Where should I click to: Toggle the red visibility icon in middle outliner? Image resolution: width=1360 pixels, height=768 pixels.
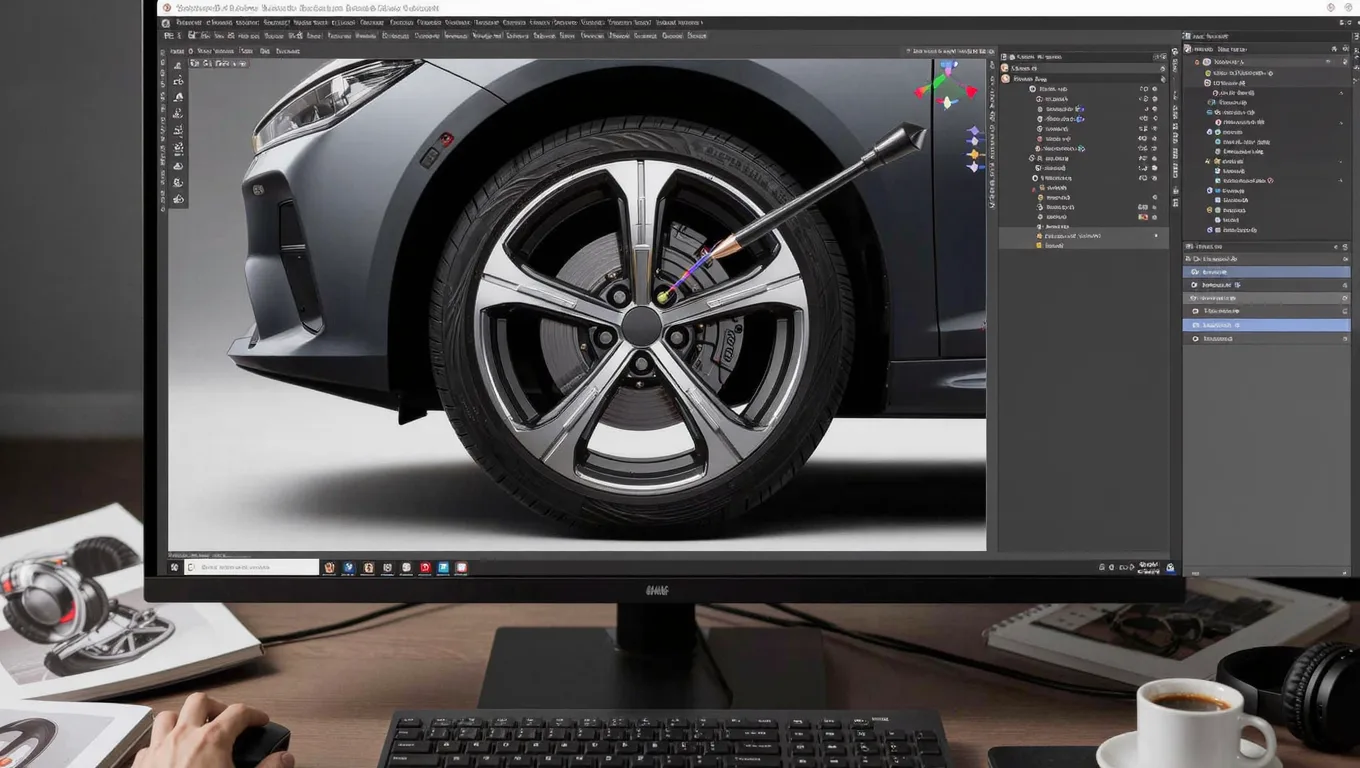click(1143, 217)
